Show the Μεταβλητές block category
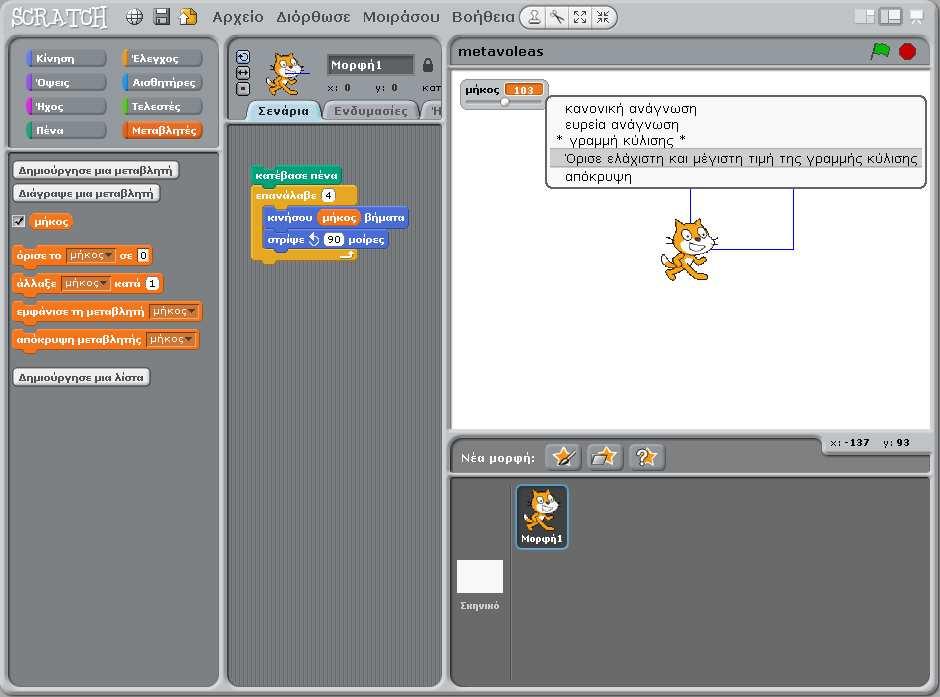 click(x=162, y=131)
